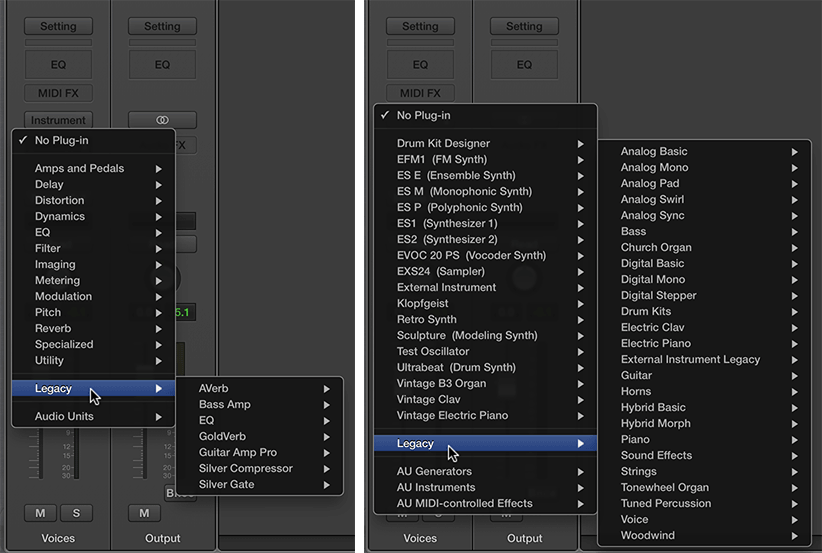Select Sound Effects legacy category
The height and width of the screenshot is (553, 822).
[x=704, y=456]
